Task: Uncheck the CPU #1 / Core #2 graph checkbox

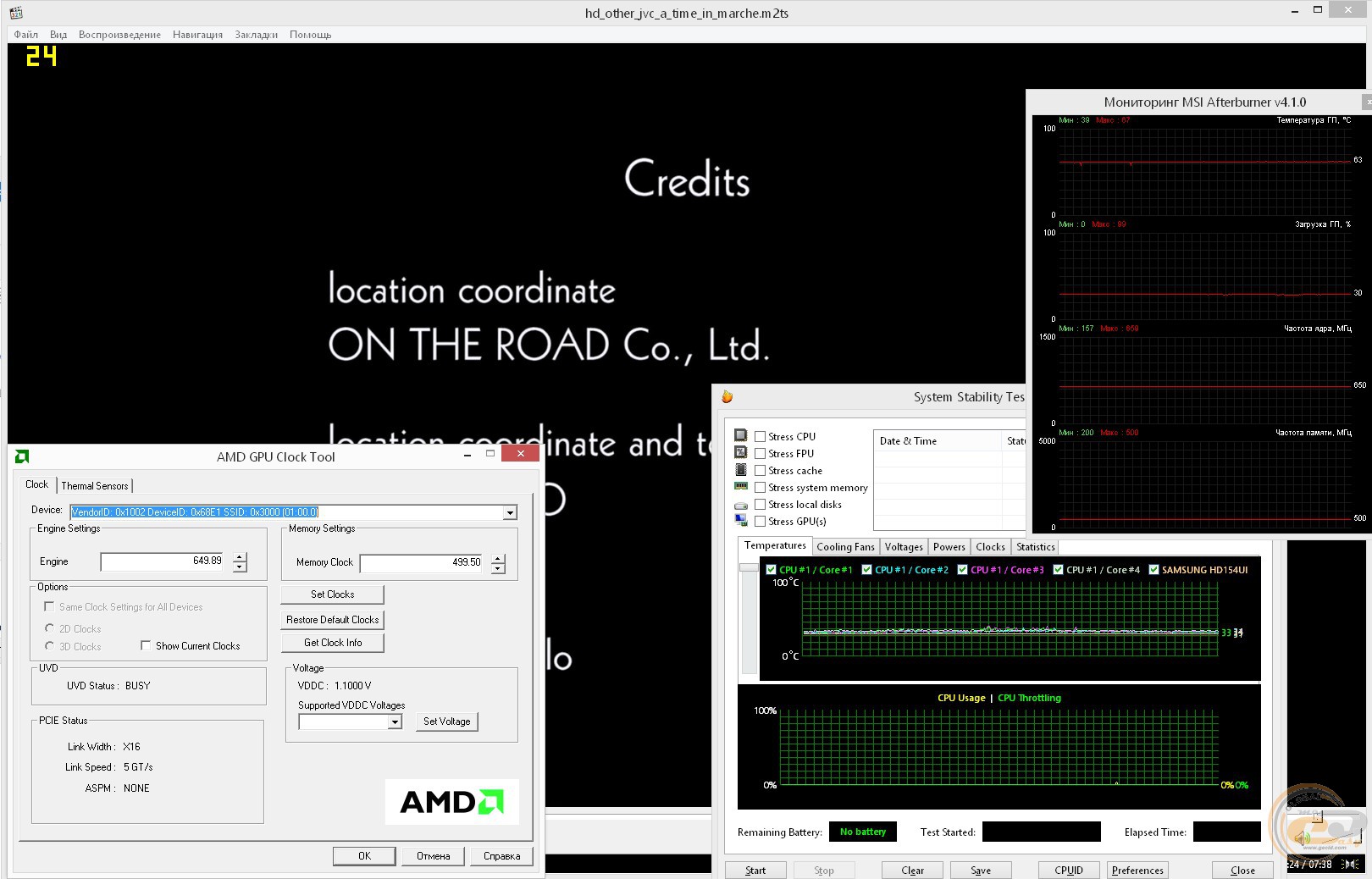Action: pos(866,570)
